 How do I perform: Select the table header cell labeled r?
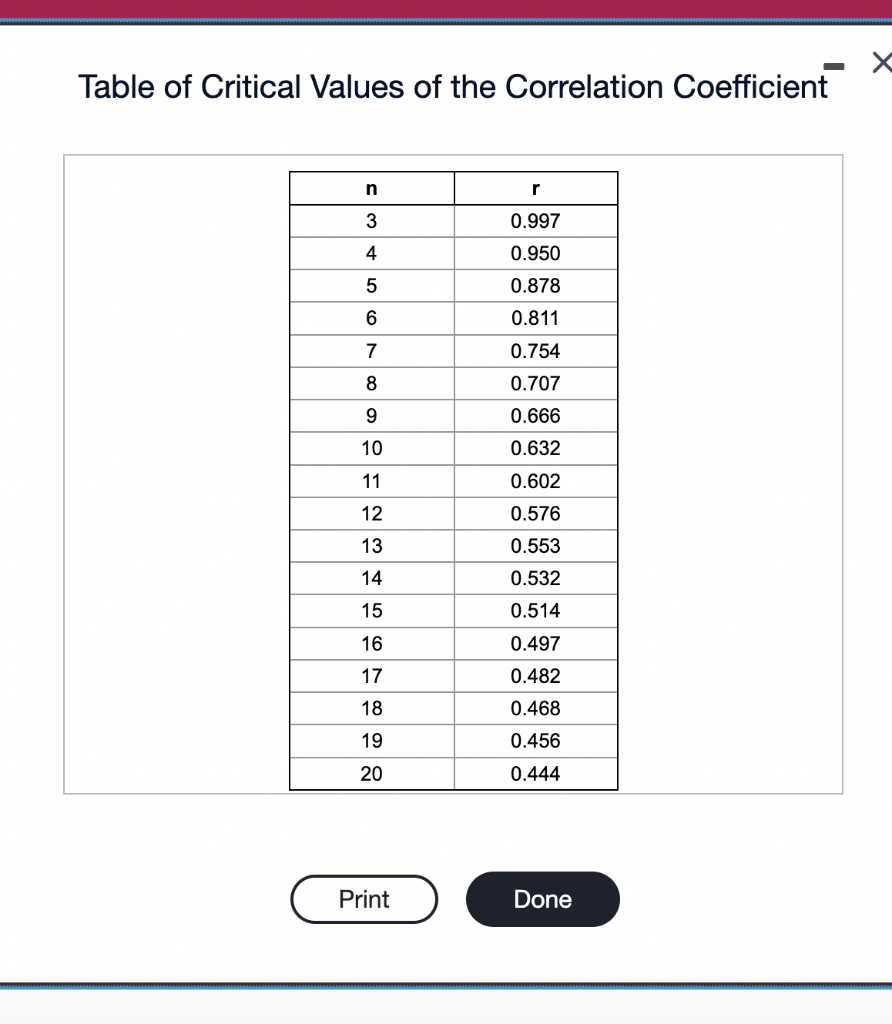(535, 187)
